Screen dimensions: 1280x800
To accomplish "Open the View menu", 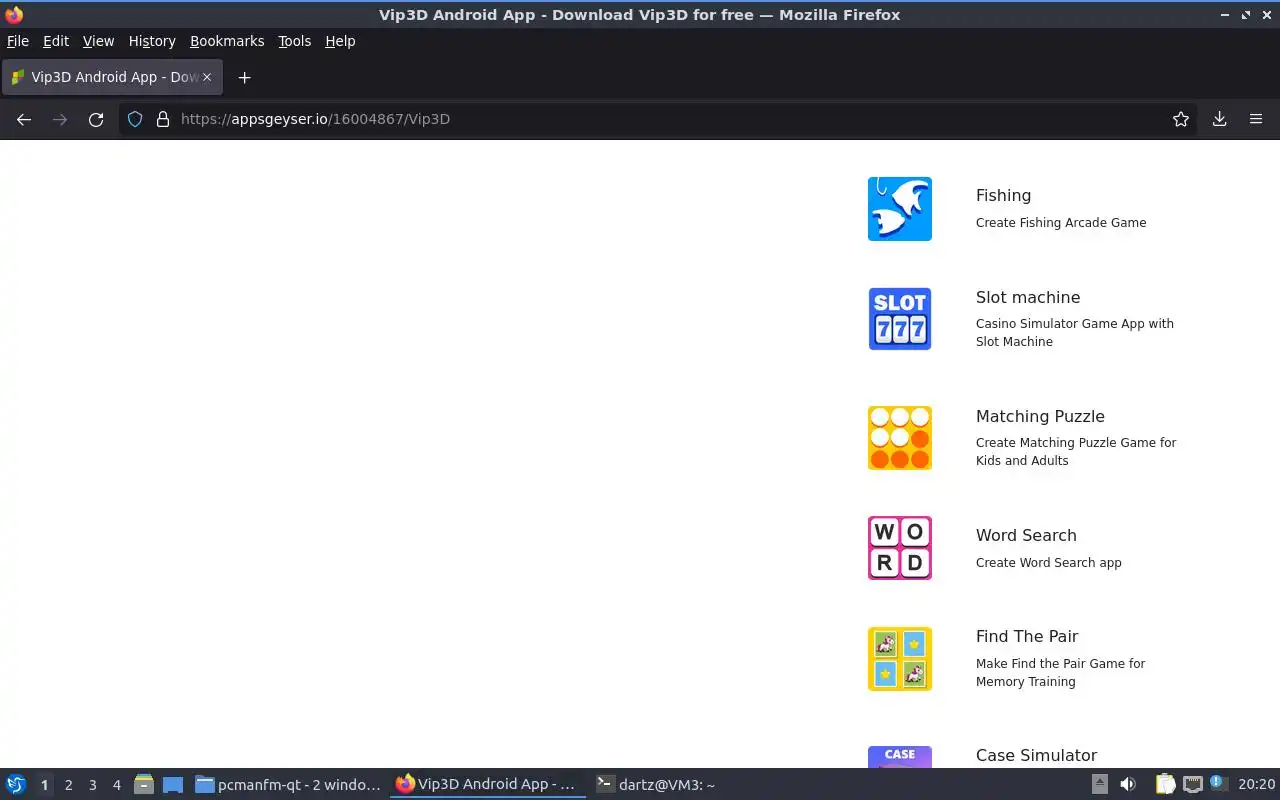I will coord(98,41).
